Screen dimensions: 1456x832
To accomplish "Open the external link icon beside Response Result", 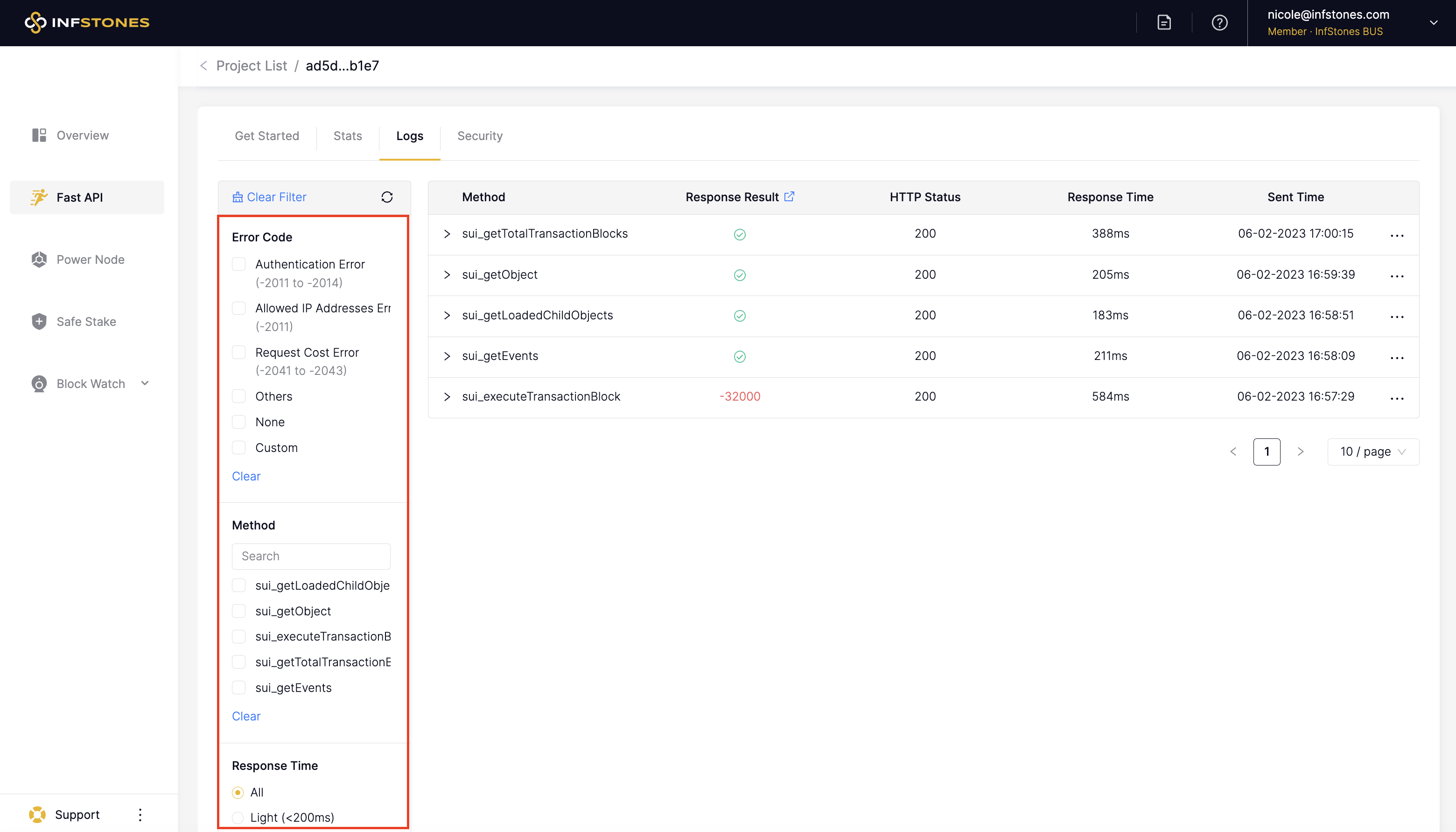I will 789,197.
